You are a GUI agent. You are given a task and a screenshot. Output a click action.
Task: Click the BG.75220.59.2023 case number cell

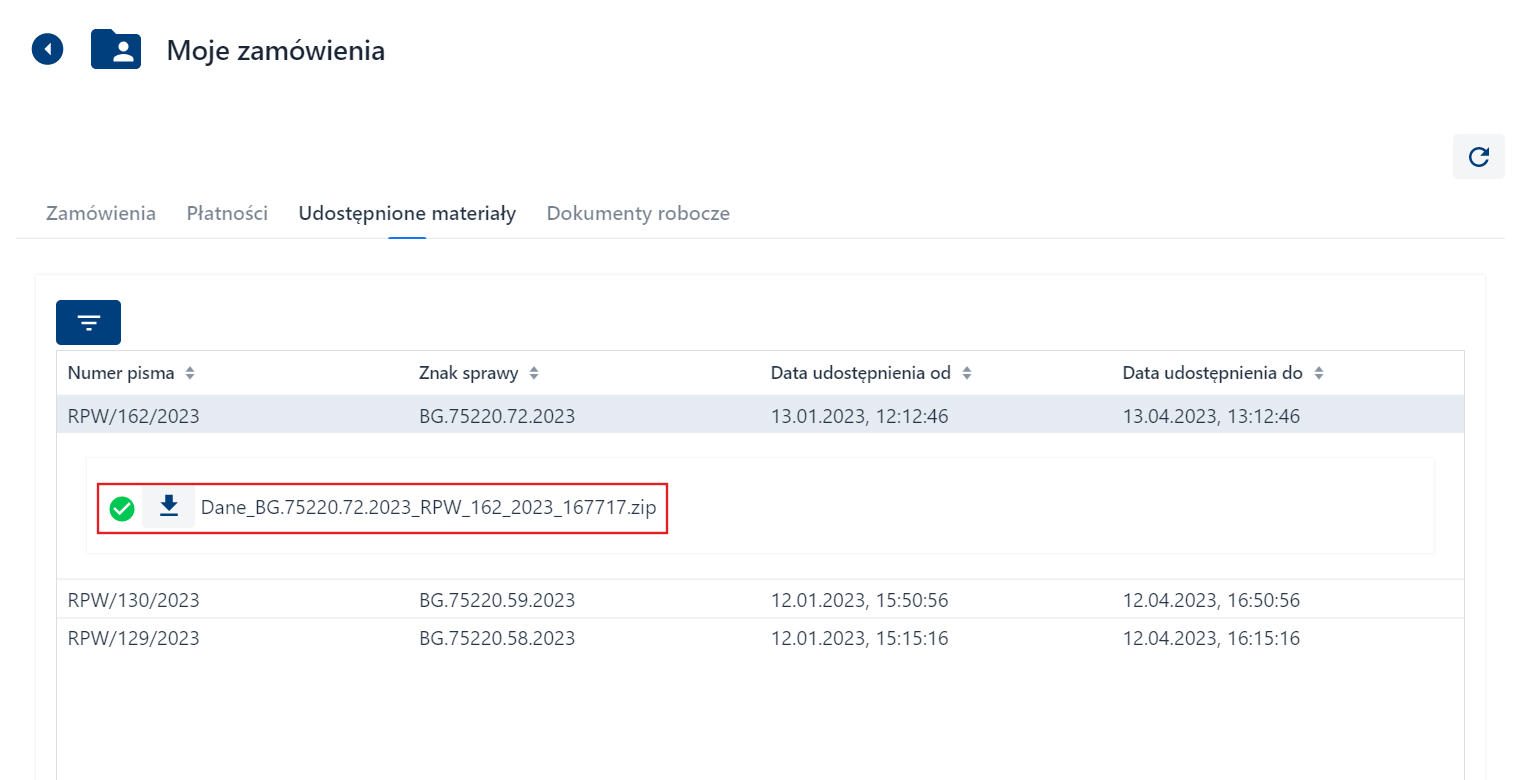497,600
